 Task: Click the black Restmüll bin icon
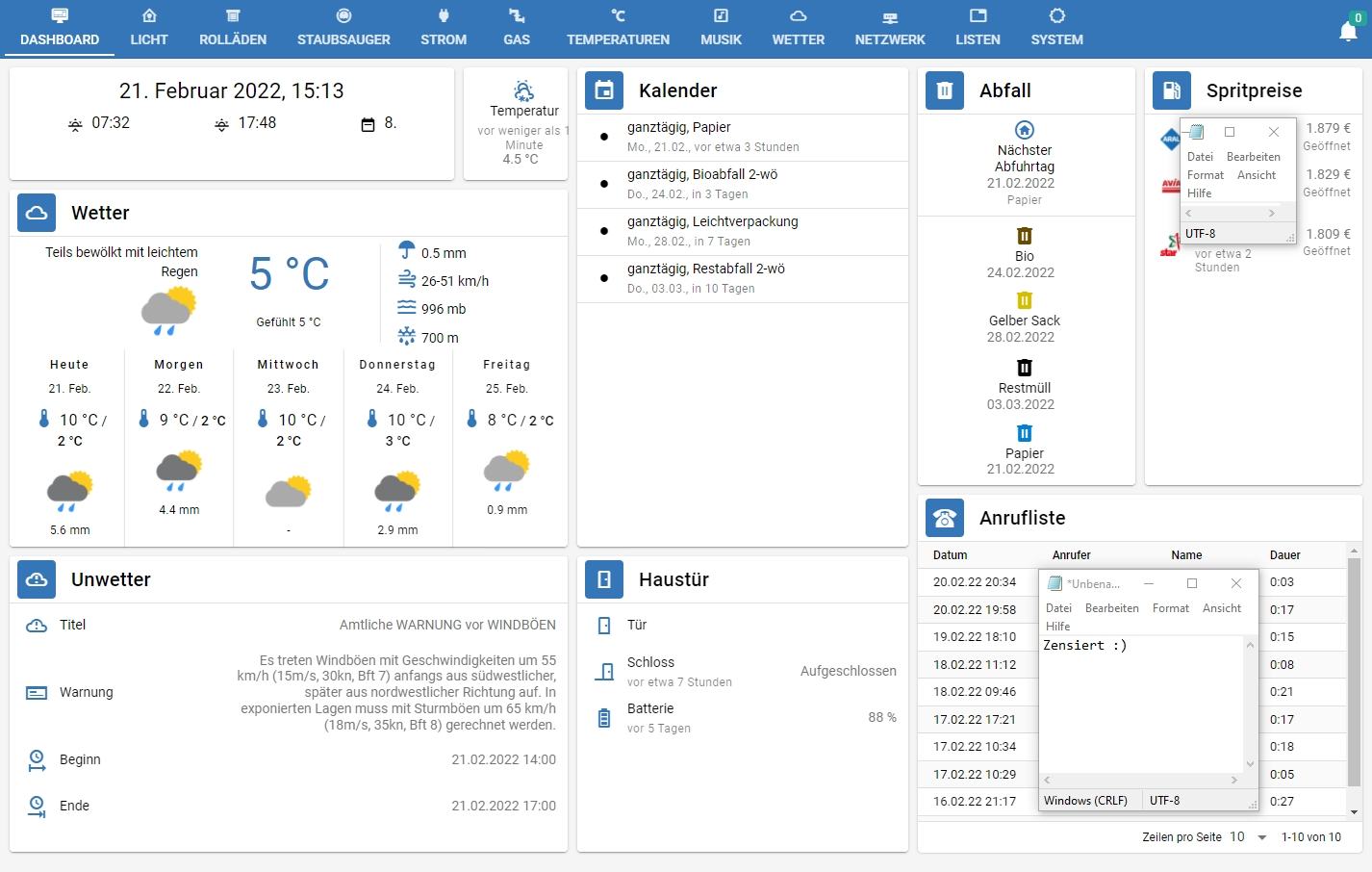1025,368
